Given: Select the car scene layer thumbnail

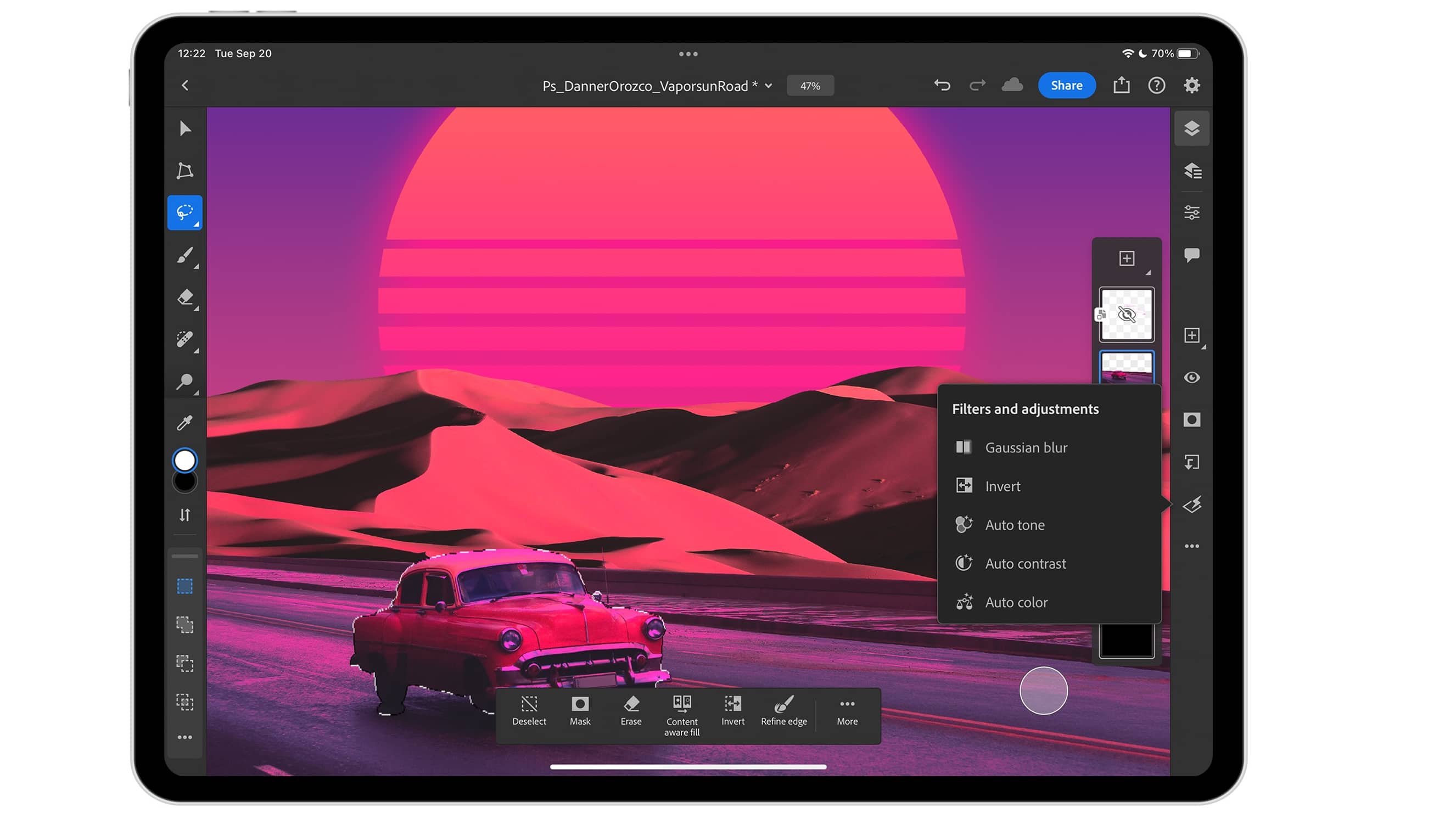Looking at the screenshot, I should (1127, 367).
